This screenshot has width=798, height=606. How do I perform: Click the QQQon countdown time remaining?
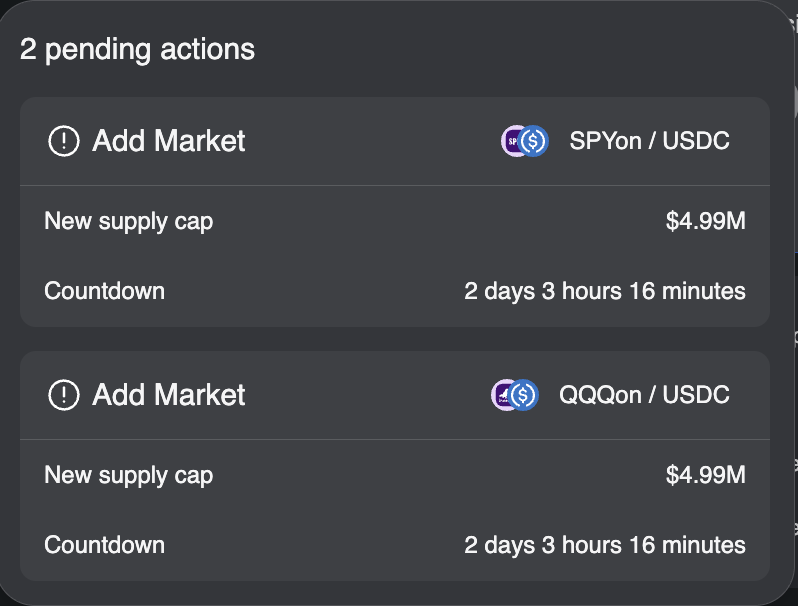605,545
